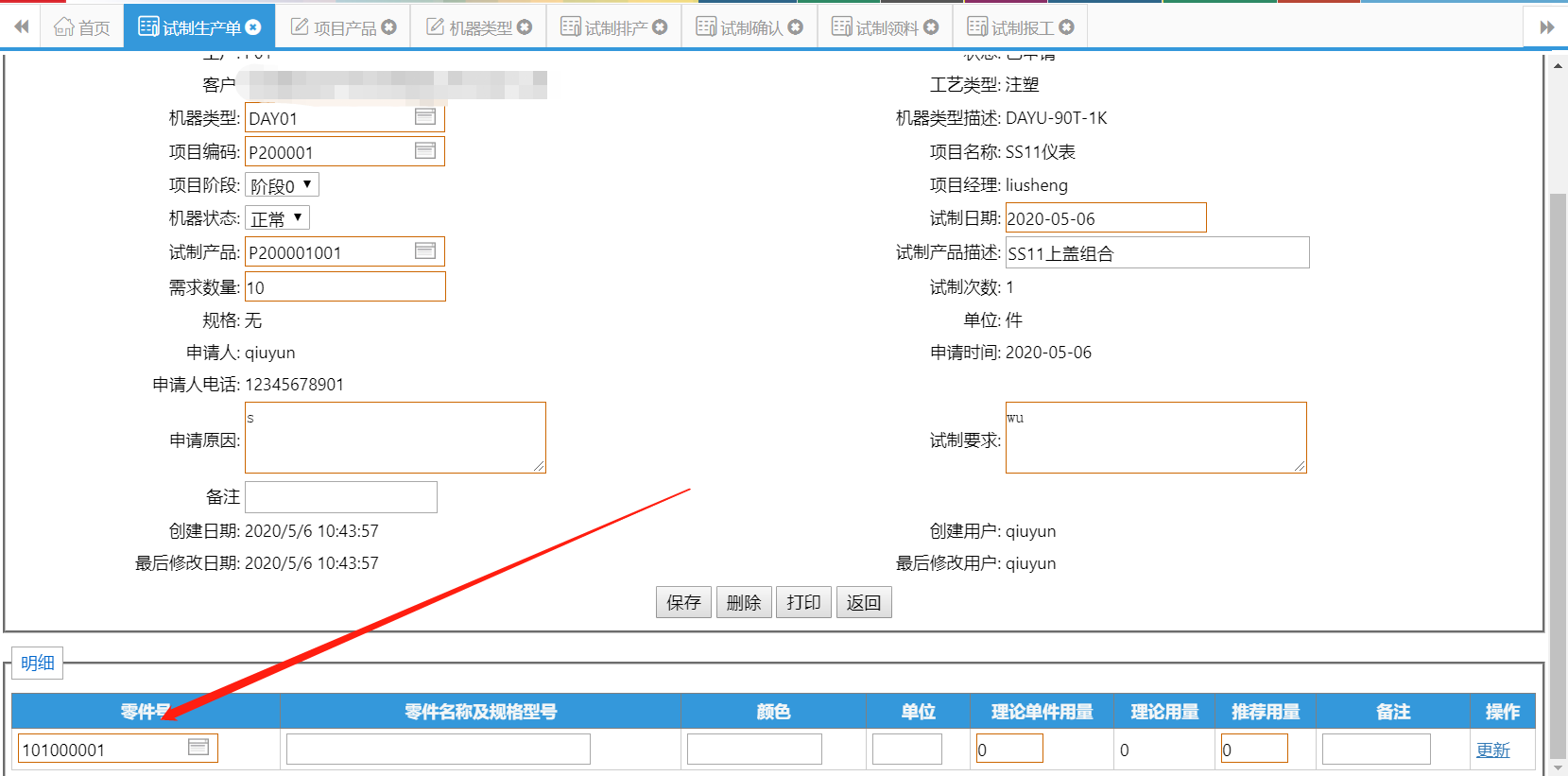Click the 理论用量 column header
Viewport: 1568px width, 776px height.
point(1164,711)
